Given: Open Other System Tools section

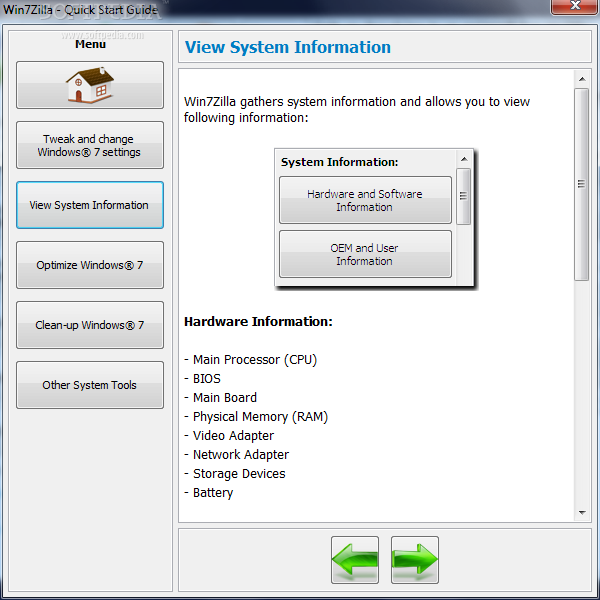Looking at the screenshot, I should click(x=90, y=385).
